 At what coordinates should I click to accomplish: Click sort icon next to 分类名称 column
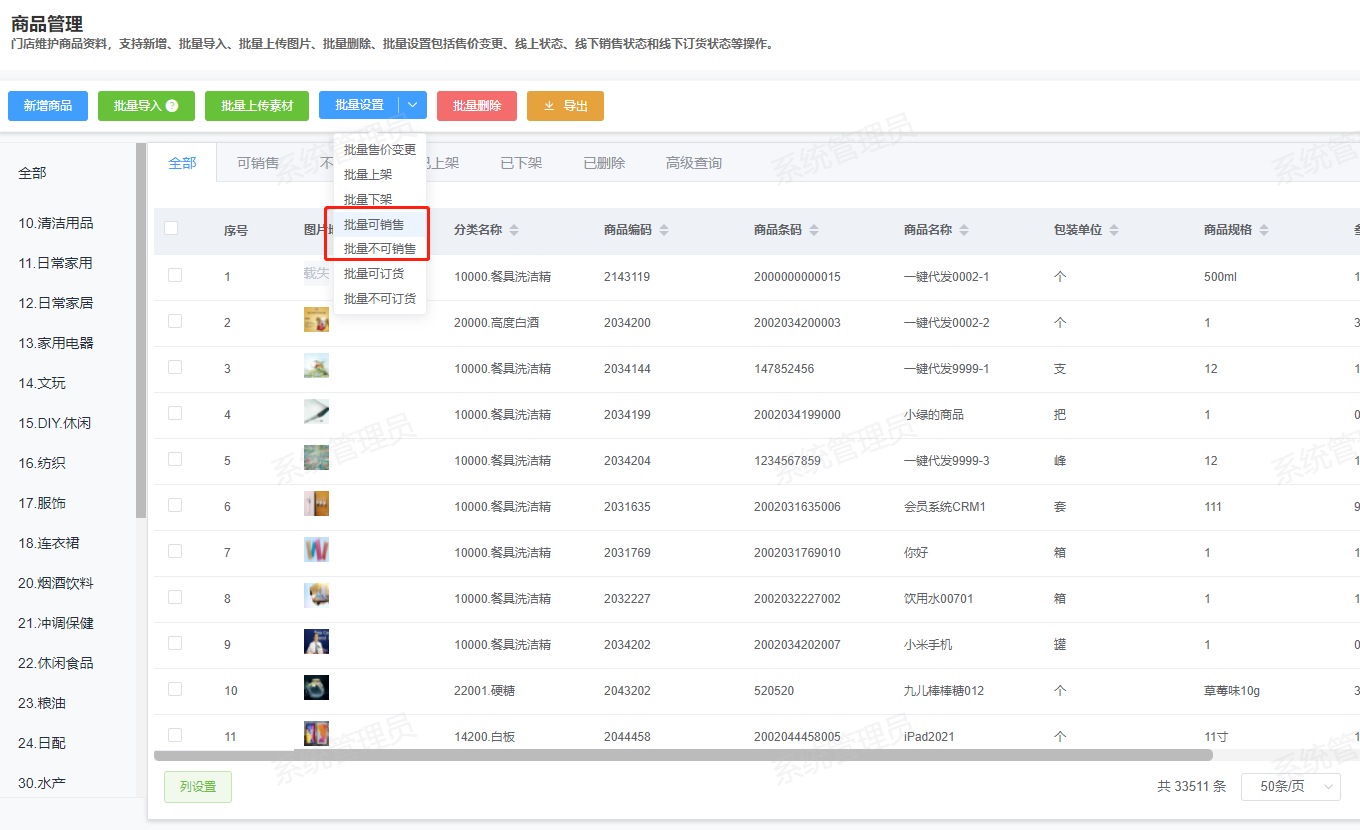(514, 230)
